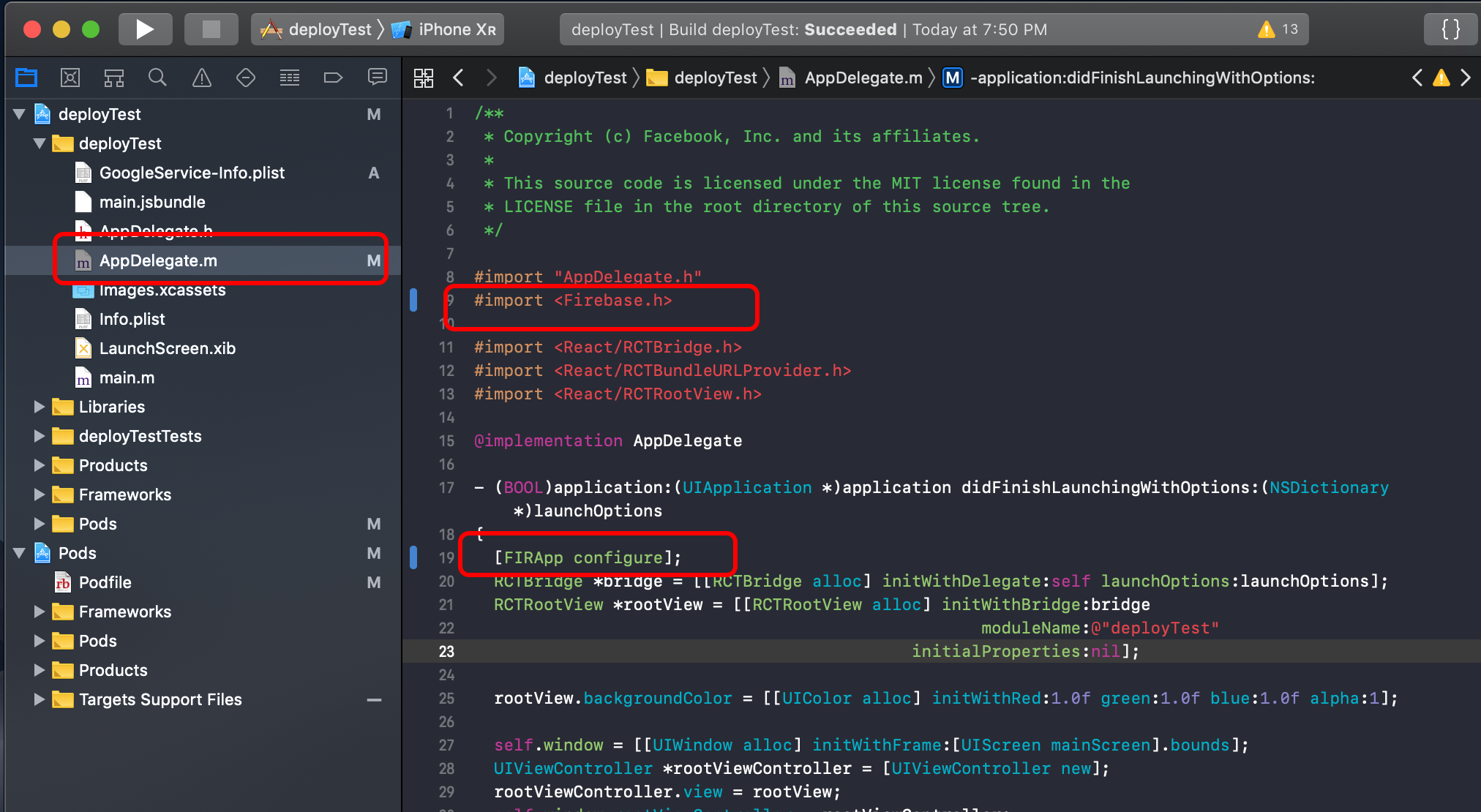Go back in editor history

click(459, 78)
